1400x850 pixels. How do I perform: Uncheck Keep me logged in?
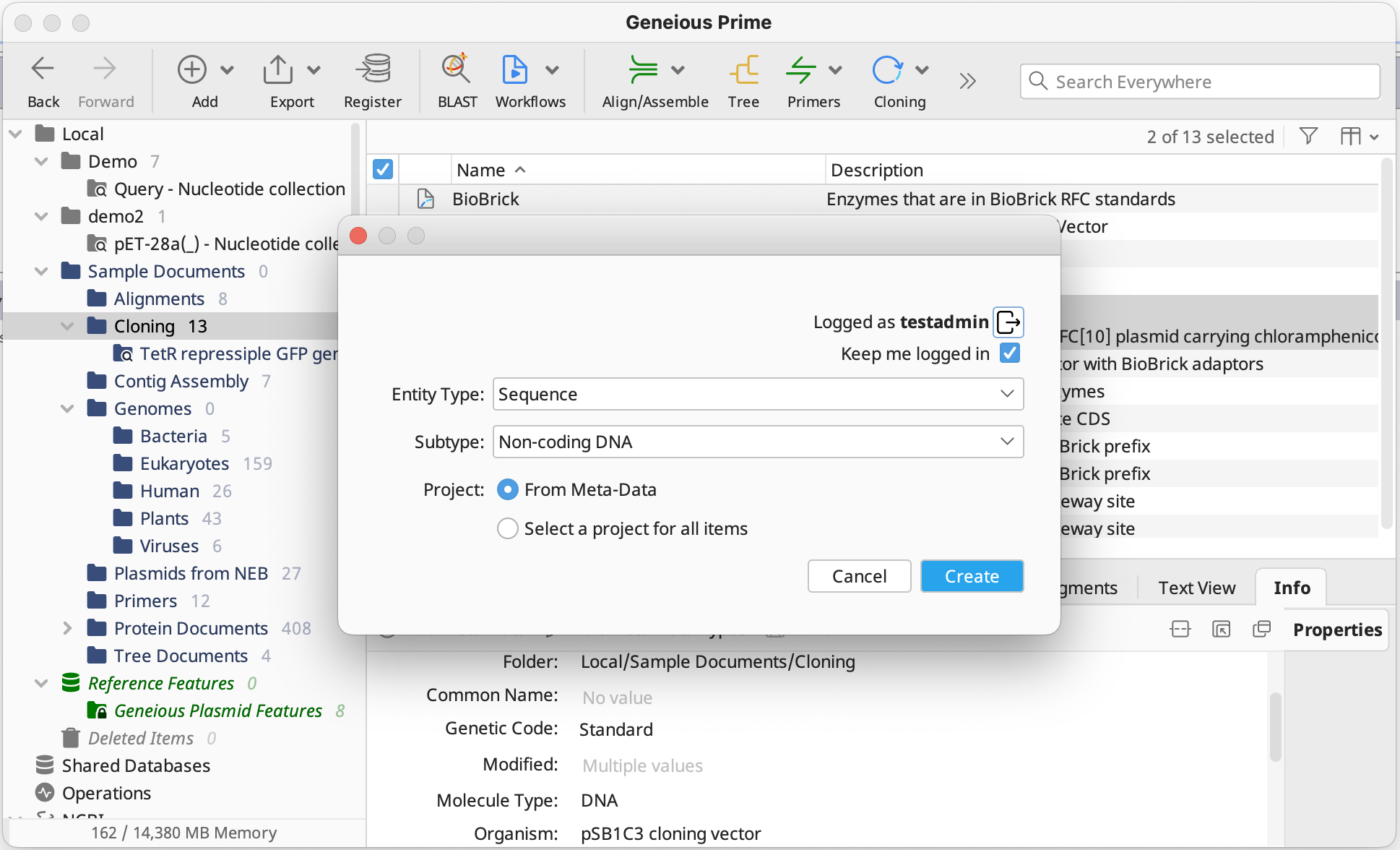[x=1010, y=353]
